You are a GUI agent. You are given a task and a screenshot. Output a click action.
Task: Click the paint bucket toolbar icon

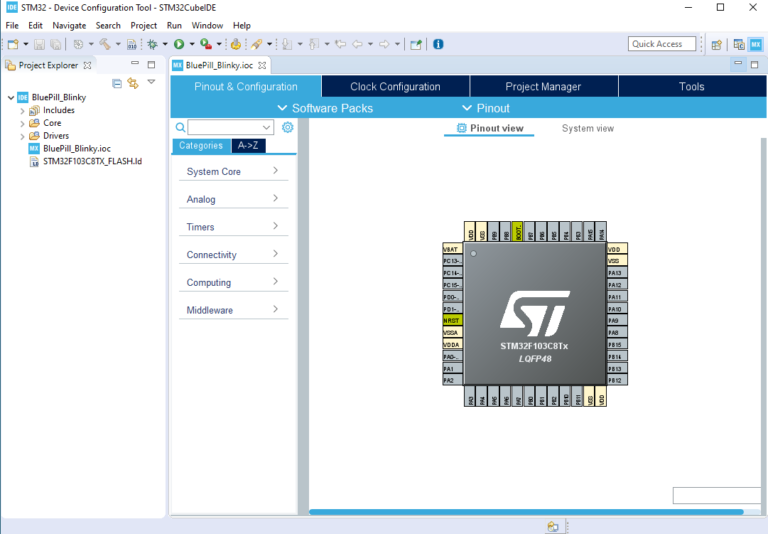(236, 45)
